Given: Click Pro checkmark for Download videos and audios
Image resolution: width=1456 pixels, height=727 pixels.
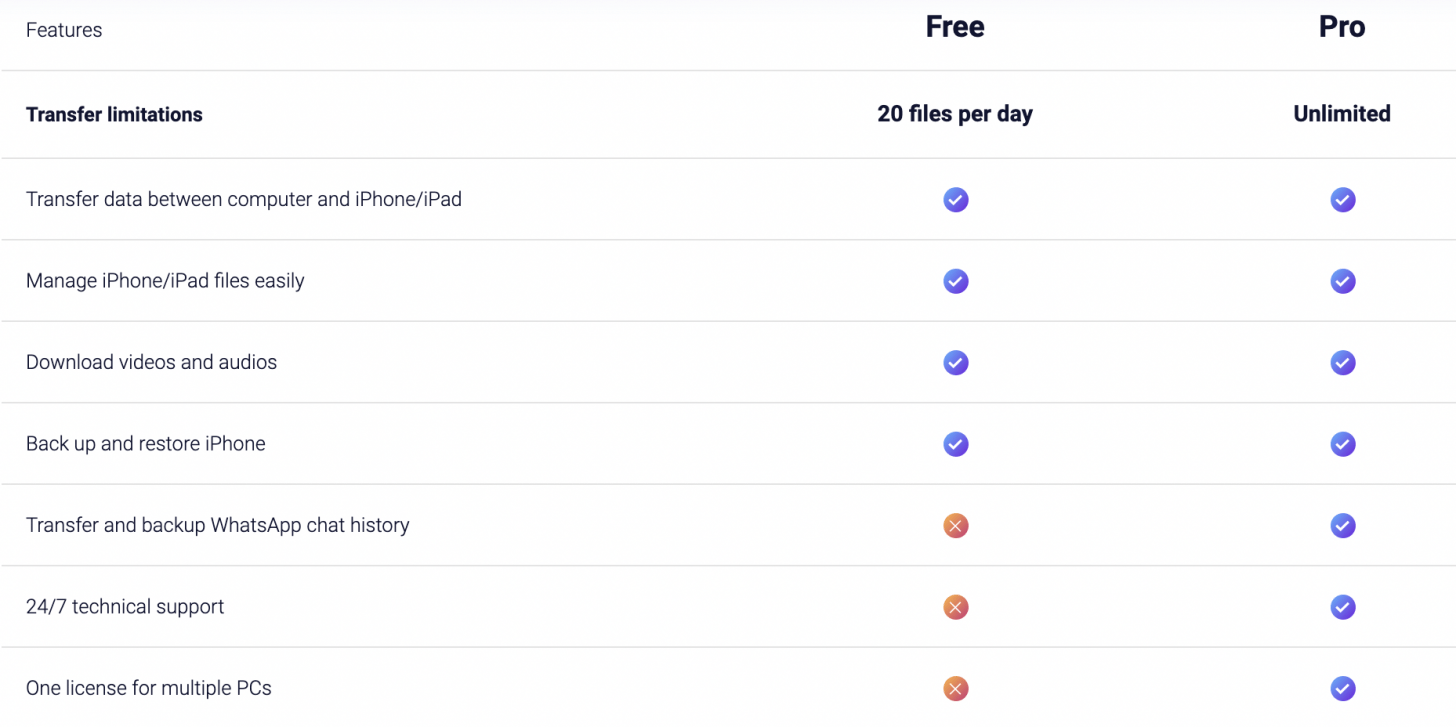Looking at the screenshot, I should pyautogui.click(x=1342, y=362).
